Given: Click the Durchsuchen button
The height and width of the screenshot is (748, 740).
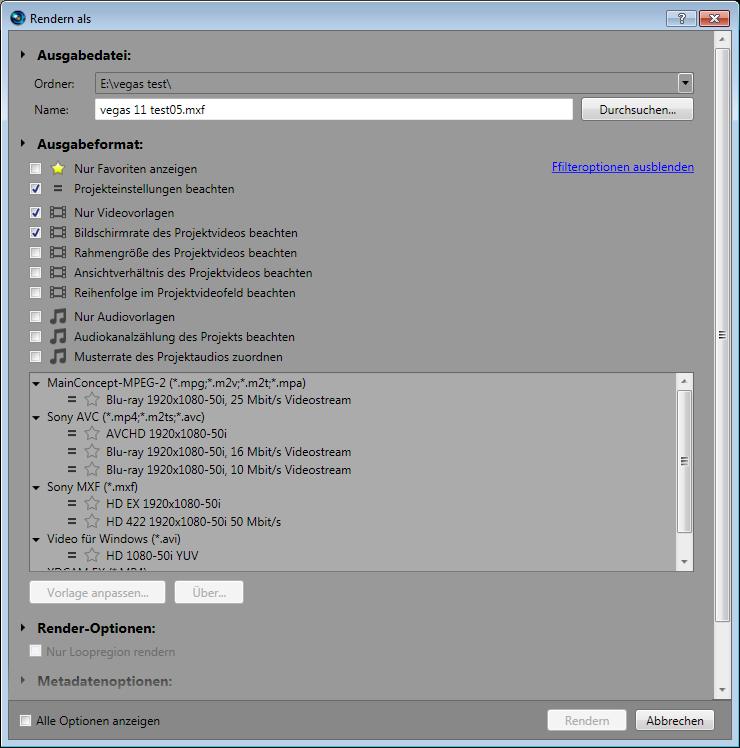Looking at the screenshot, I should [x=637, y=110].
